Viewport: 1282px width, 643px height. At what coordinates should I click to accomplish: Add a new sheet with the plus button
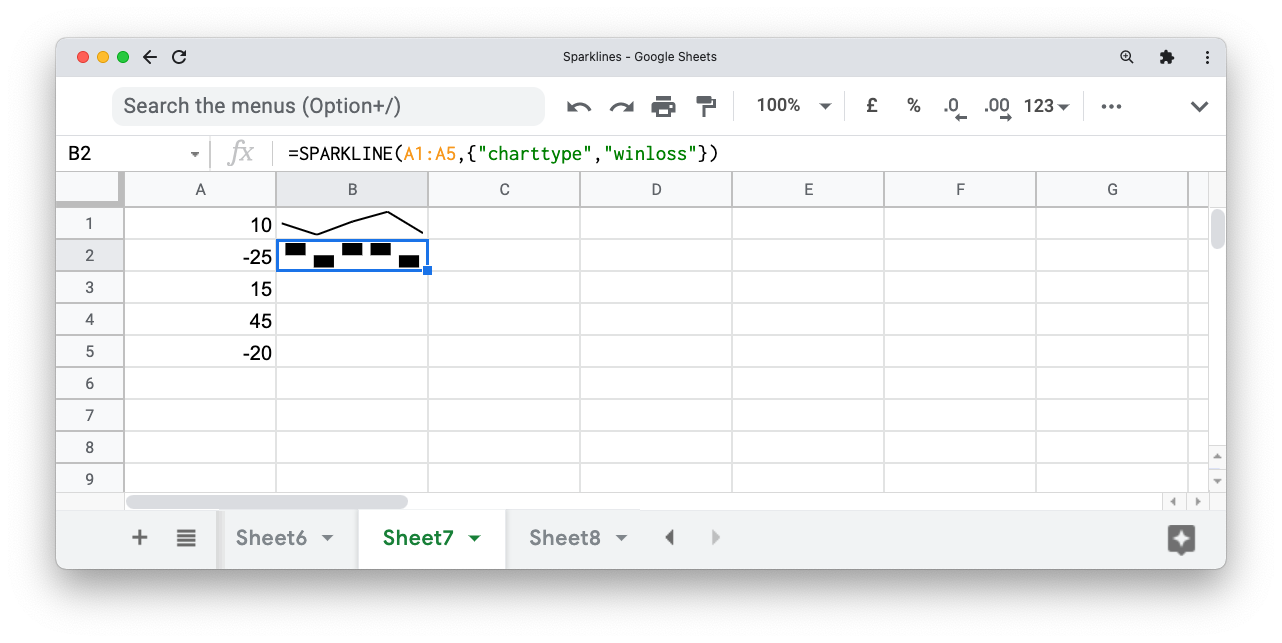click(139, 537)
